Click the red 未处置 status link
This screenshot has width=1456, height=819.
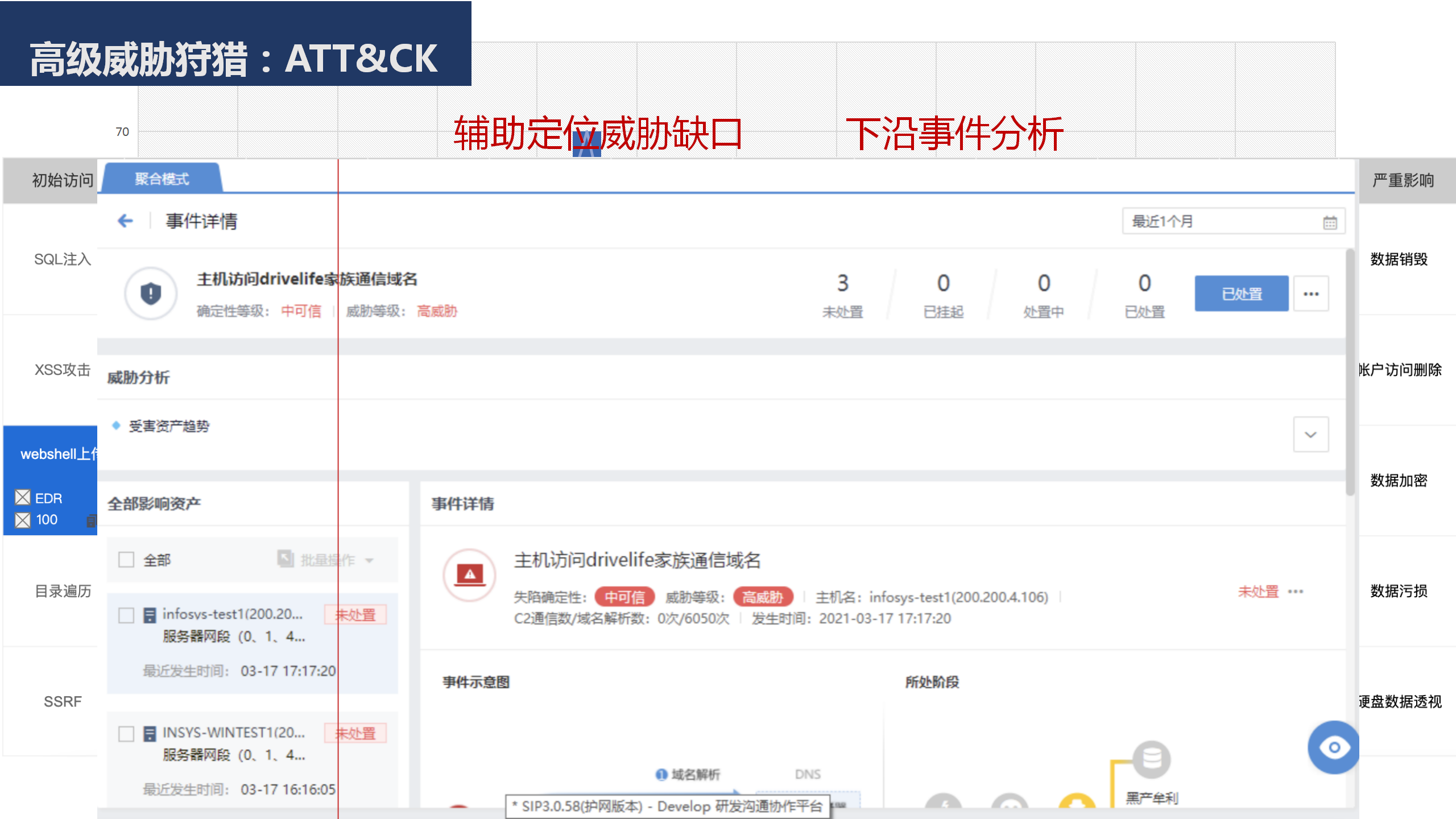point(1258,591)
